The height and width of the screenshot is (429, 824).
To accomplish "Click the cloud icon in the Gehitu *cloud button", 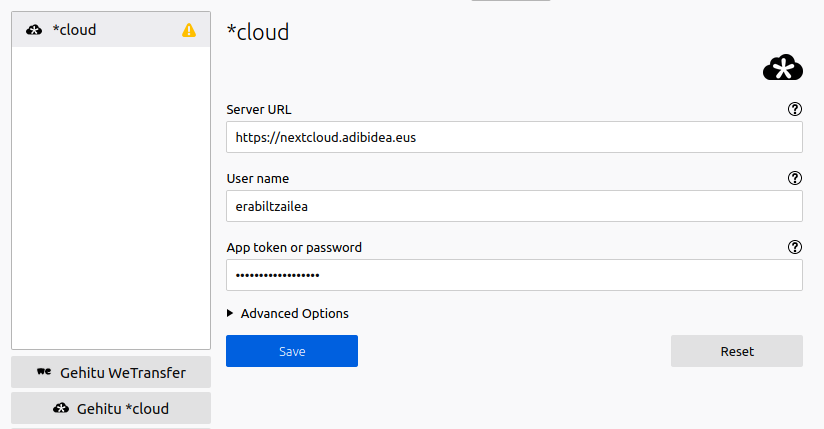I will 61,408.
